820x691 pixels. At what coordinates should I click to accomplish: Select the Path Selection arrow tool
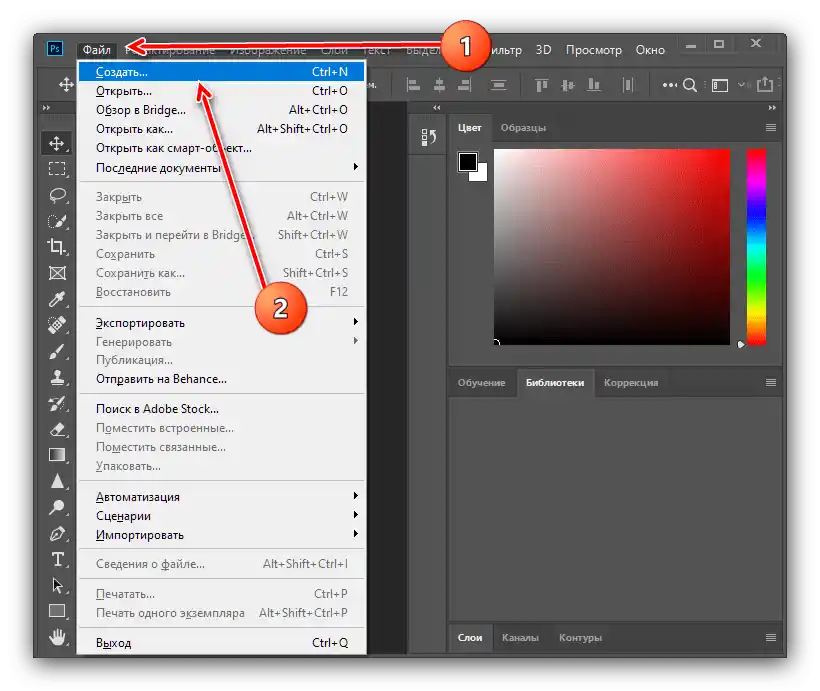point(56,585)
